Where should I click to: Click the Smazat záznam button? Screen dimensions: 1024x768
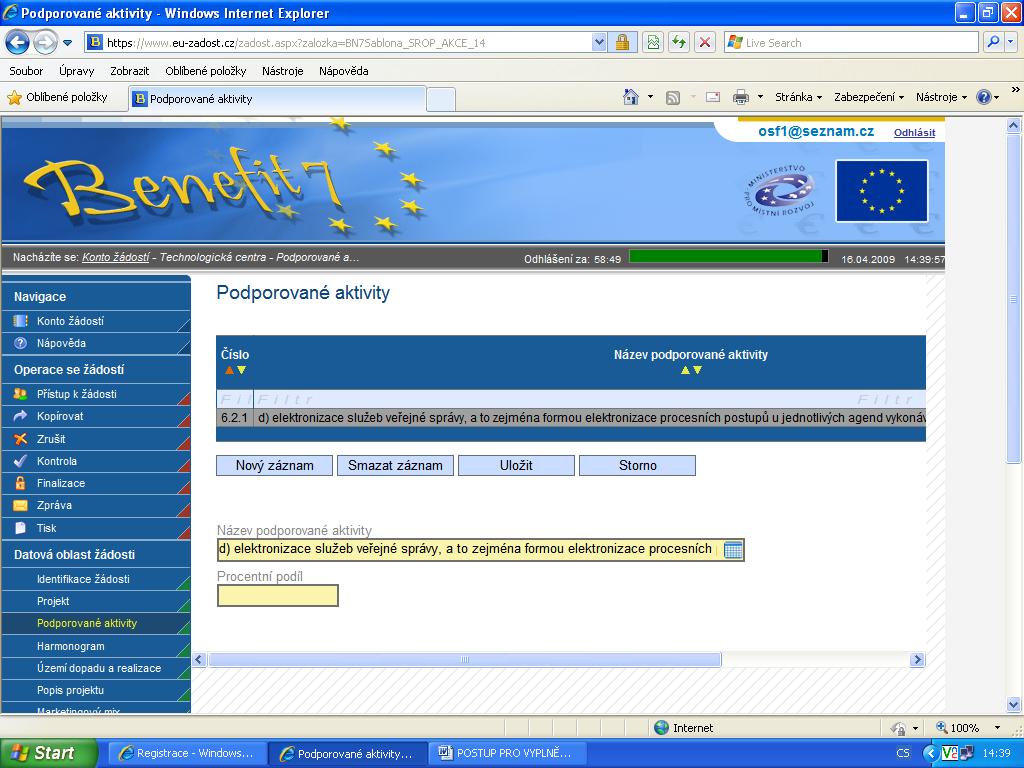pyautogui.click(x=395, y=466)
